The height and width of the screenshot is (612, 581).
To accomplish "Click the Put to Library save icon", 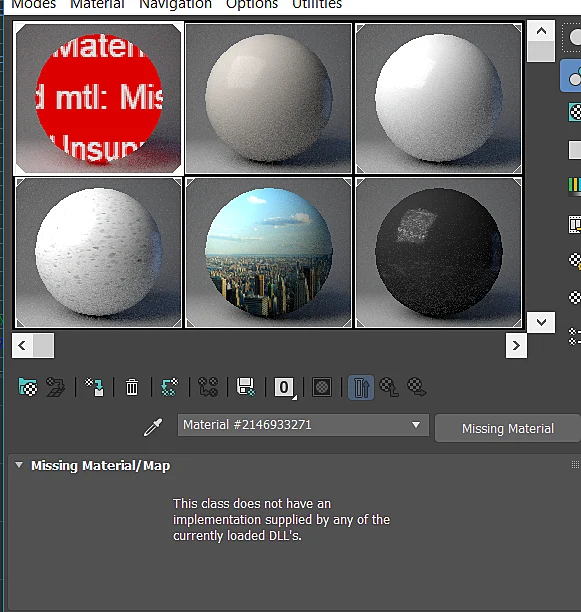I will (246, 387).
